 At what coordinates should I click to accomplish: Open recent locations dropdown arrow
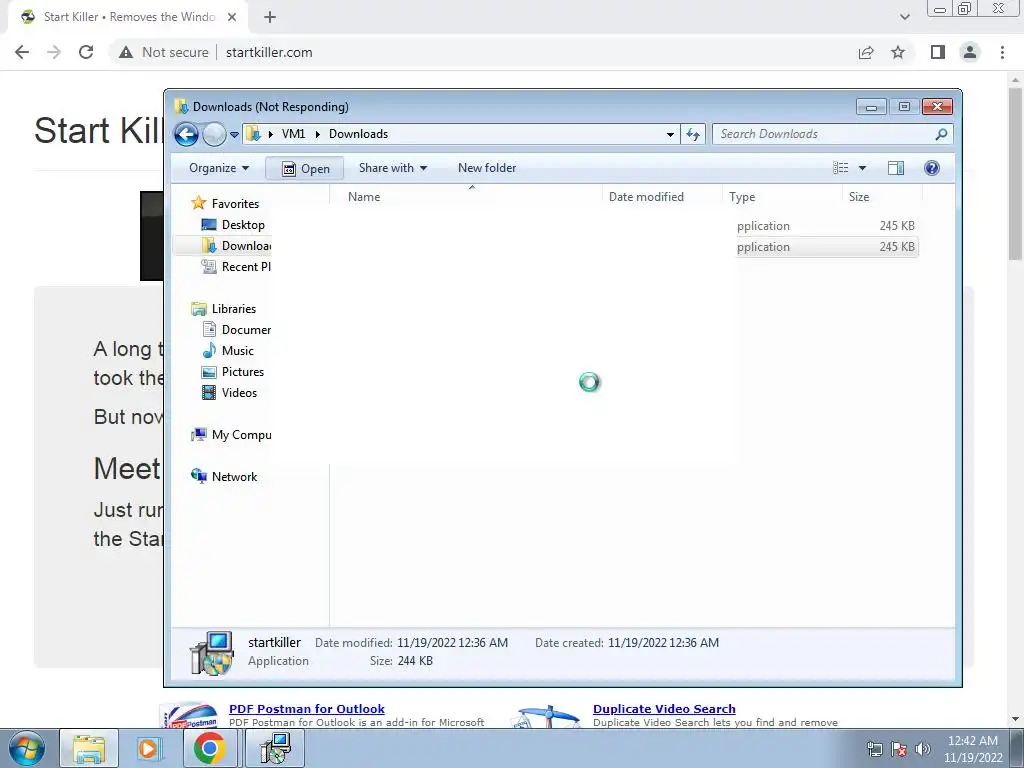(234, 135)
